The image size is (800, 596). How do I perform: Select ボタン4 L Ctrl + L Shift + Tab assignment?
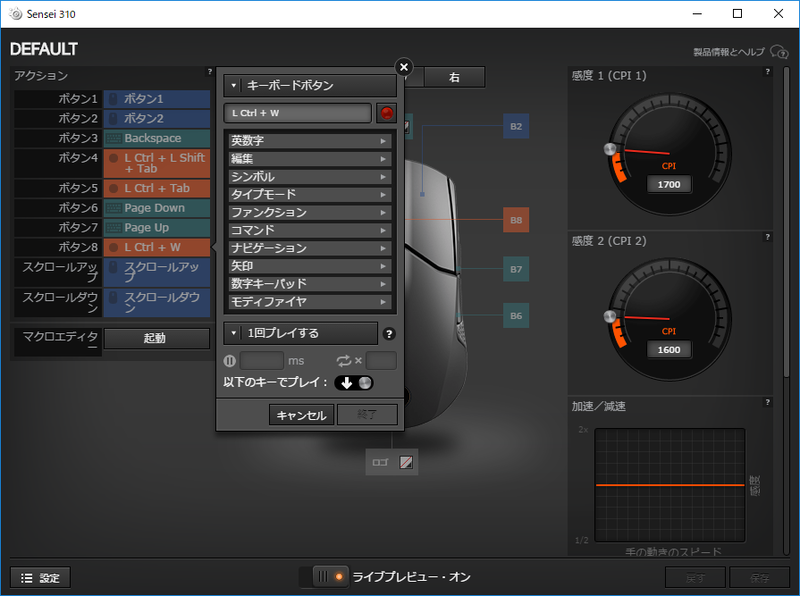157,163
